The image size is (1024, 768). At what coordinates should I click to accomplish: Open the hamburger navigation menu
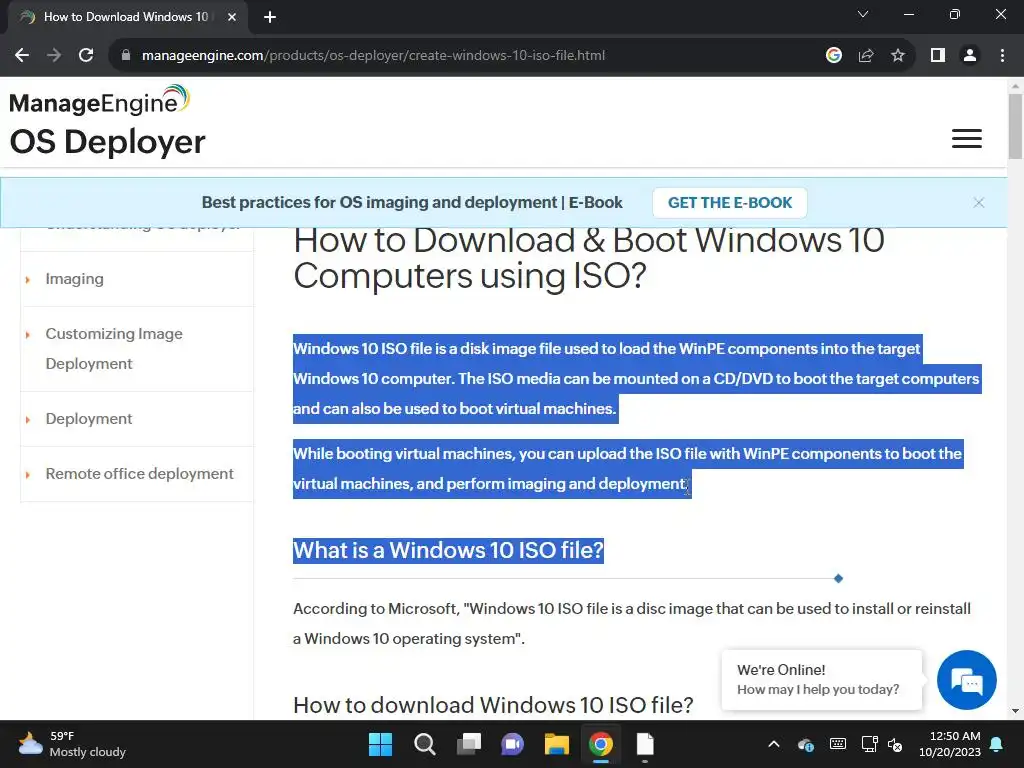967,138
